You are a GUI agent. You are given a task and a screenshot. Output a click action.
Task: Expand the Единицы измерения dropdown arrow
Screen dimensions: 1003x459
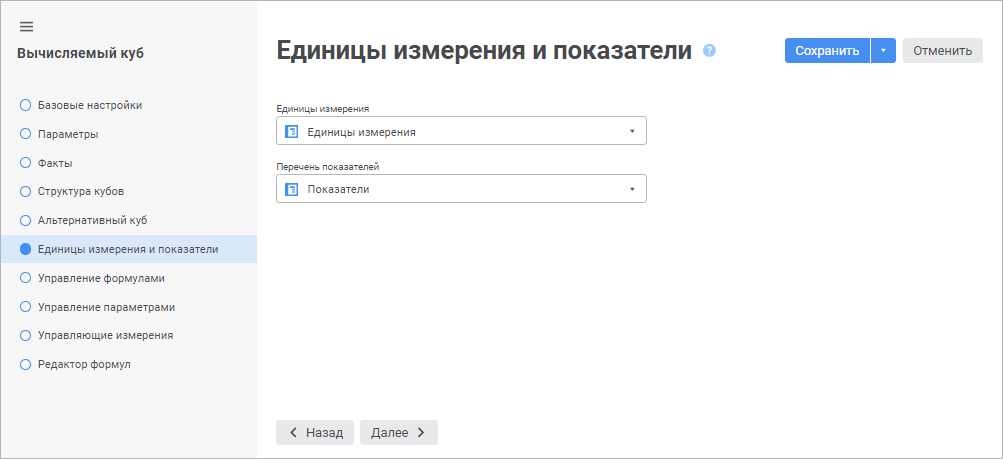pos(632,131)
